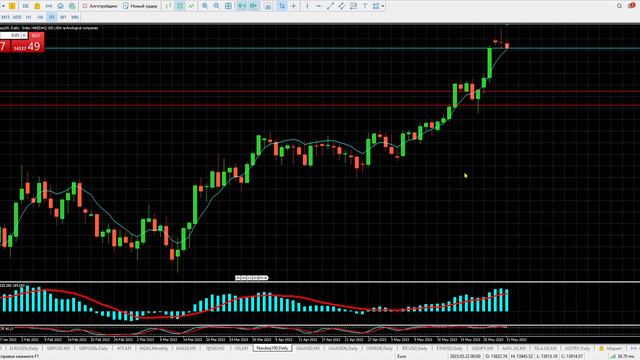Click the yellow profile icon in toolbar
Image resolution: width=640 pixels, height=360 pixels.
(x=12, y=6)
